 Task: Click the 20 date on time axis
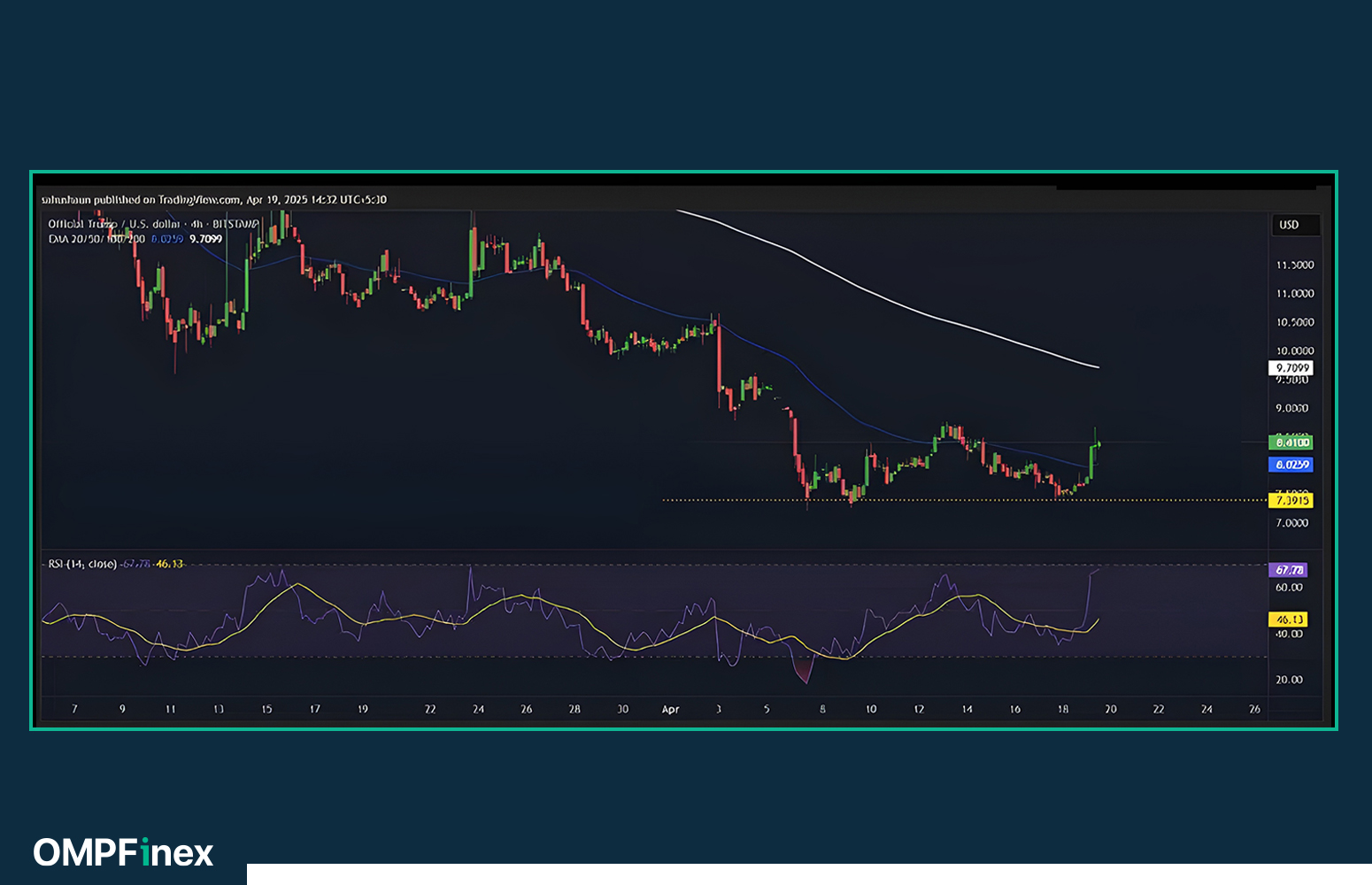coord(1110,709)
